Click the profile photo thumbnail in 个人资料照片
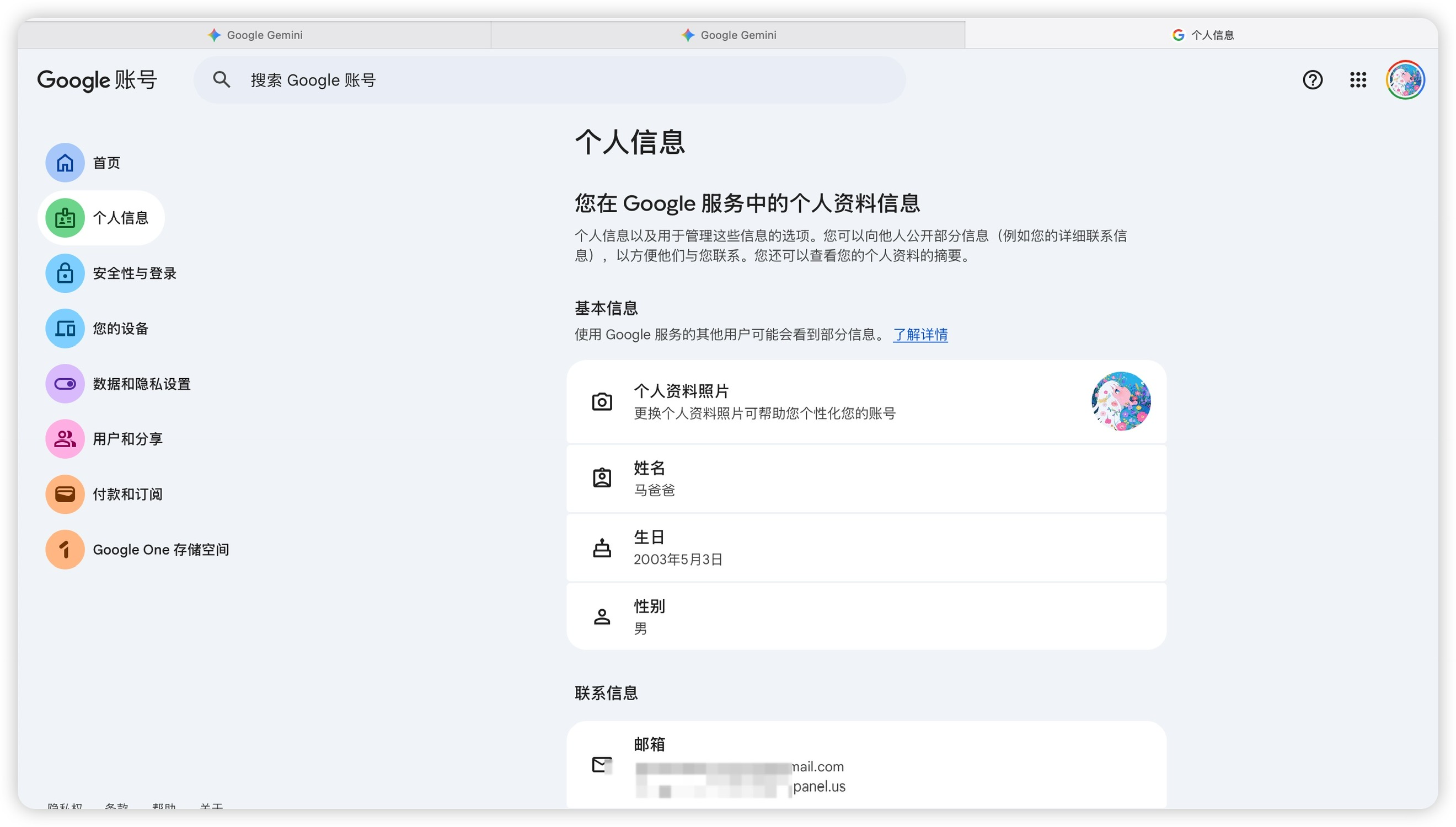 click(x=1120, y=401)
